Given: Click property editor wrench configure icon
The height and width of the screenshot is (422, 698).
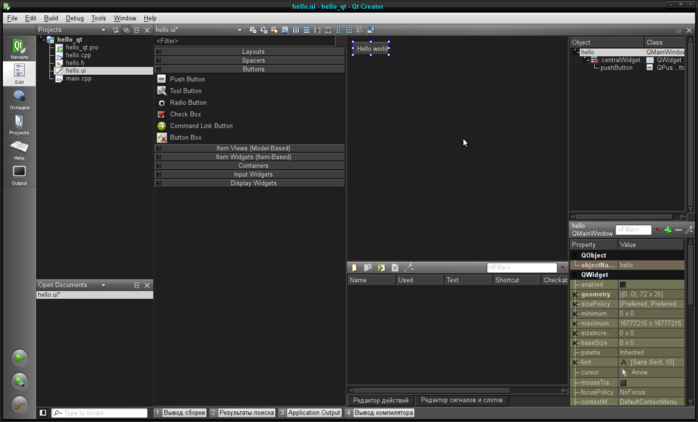Looking at the screenshot, I should tap(689, 230).
